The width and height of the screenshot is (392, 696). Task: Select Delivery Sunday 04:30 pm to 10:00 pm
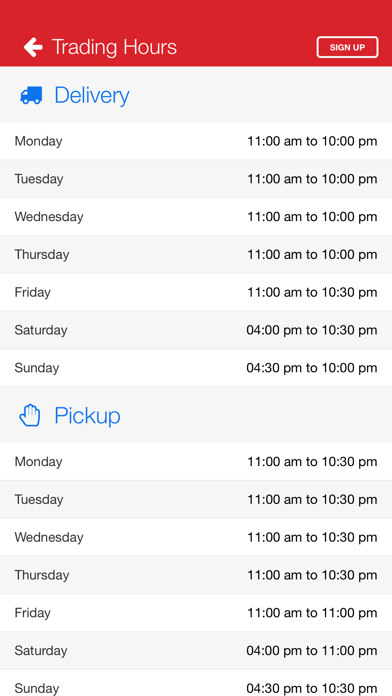[196, 368]
